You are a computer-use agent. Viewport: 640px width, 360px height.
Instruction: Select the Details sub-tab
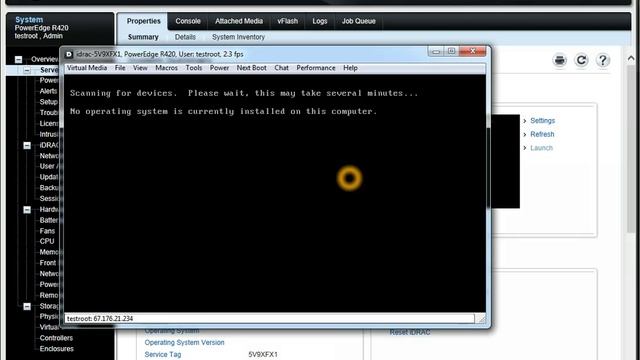point(185,37)
